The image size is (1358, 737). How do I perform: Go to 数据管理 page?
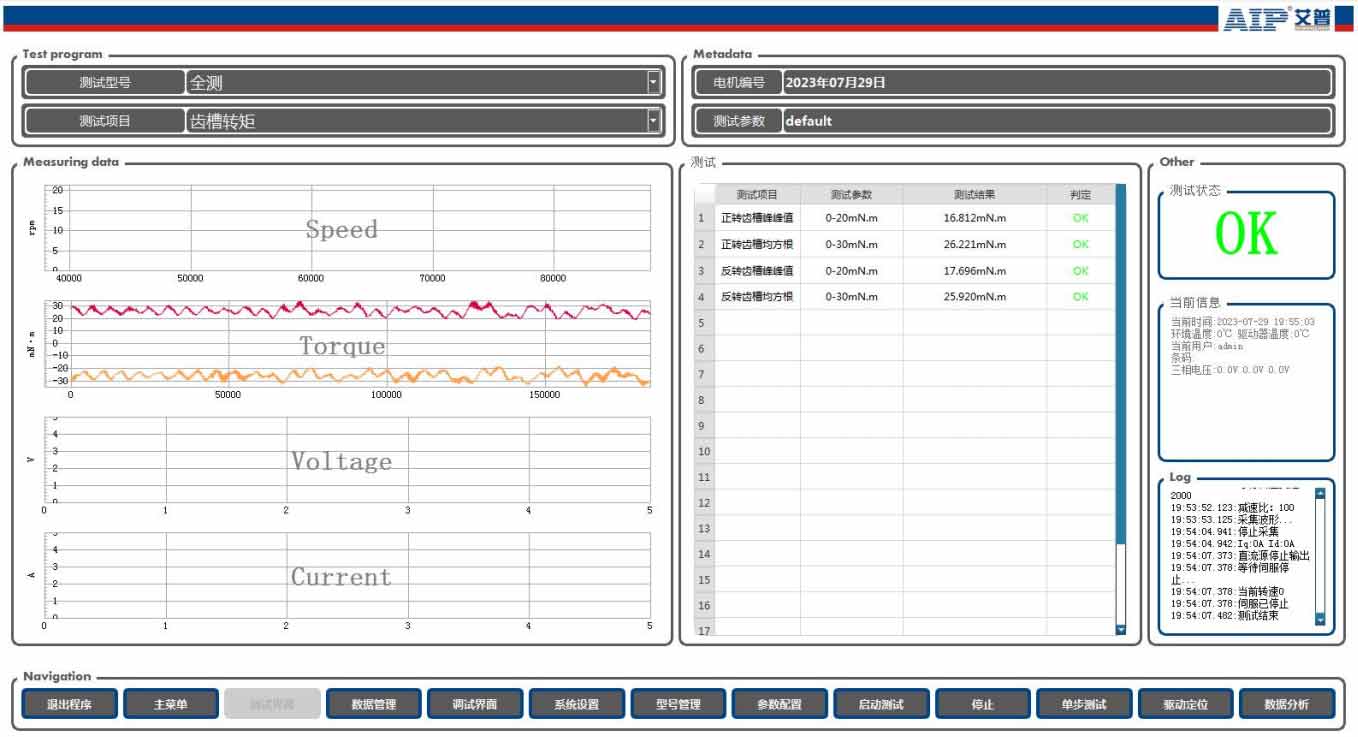[x=374, y=704]
